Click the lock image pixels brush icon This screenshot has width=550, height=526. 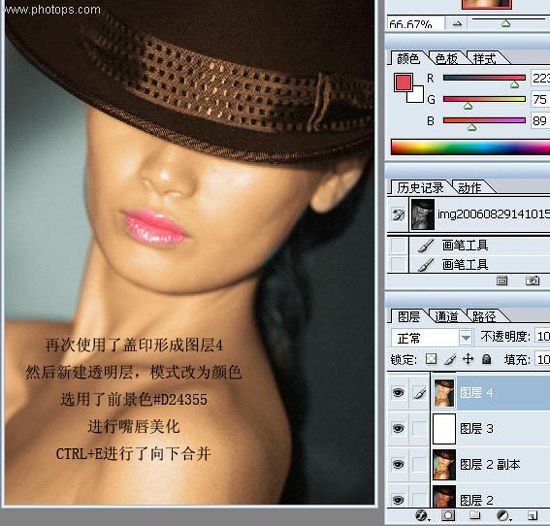click(x=450, y=359)
